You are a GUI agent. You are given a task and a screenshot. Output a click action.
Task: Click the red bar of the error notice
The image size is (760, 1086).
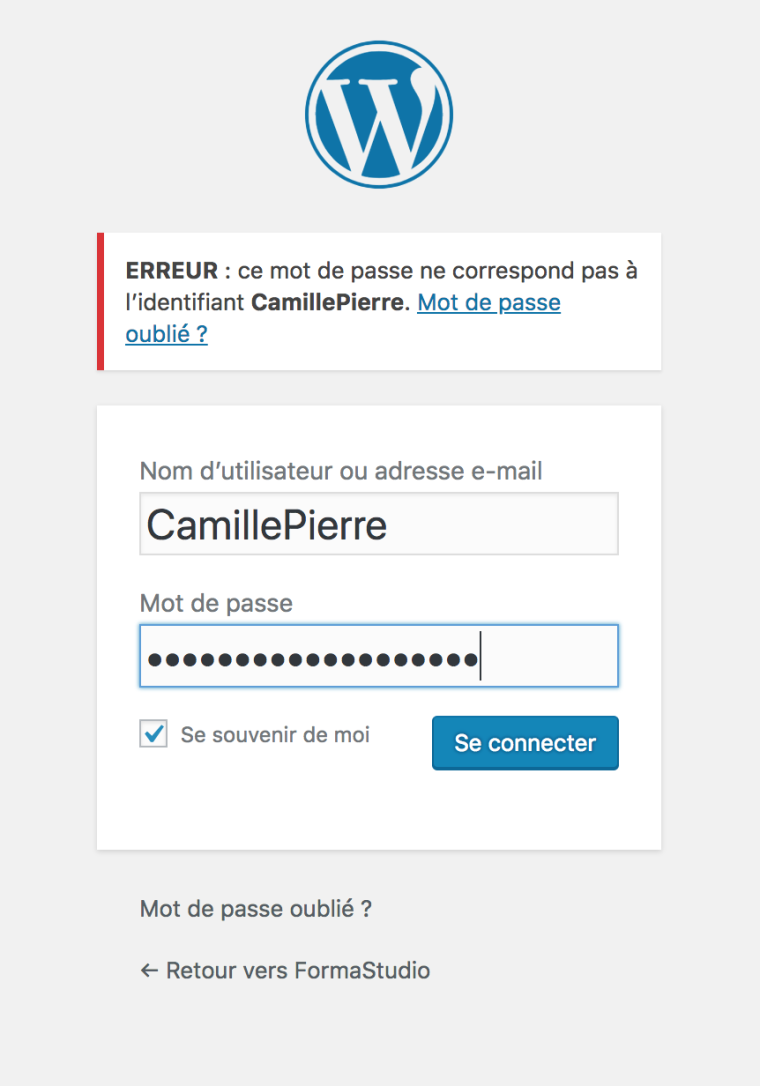point(101,301)
